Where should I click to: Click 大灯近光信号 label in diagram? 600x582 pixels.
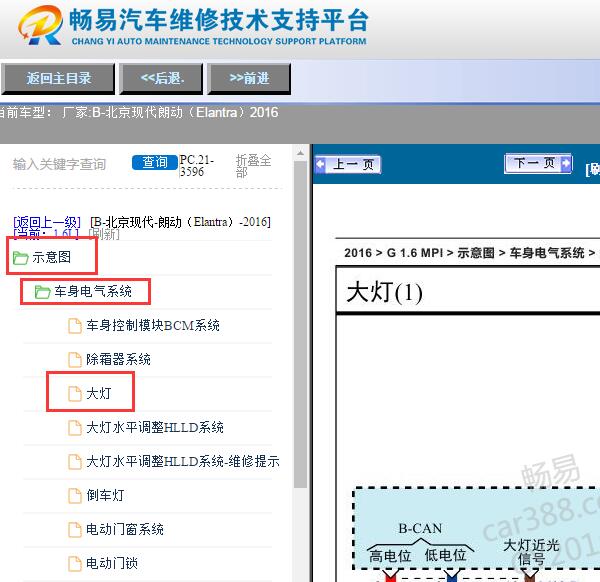click(x=531, y=552)
